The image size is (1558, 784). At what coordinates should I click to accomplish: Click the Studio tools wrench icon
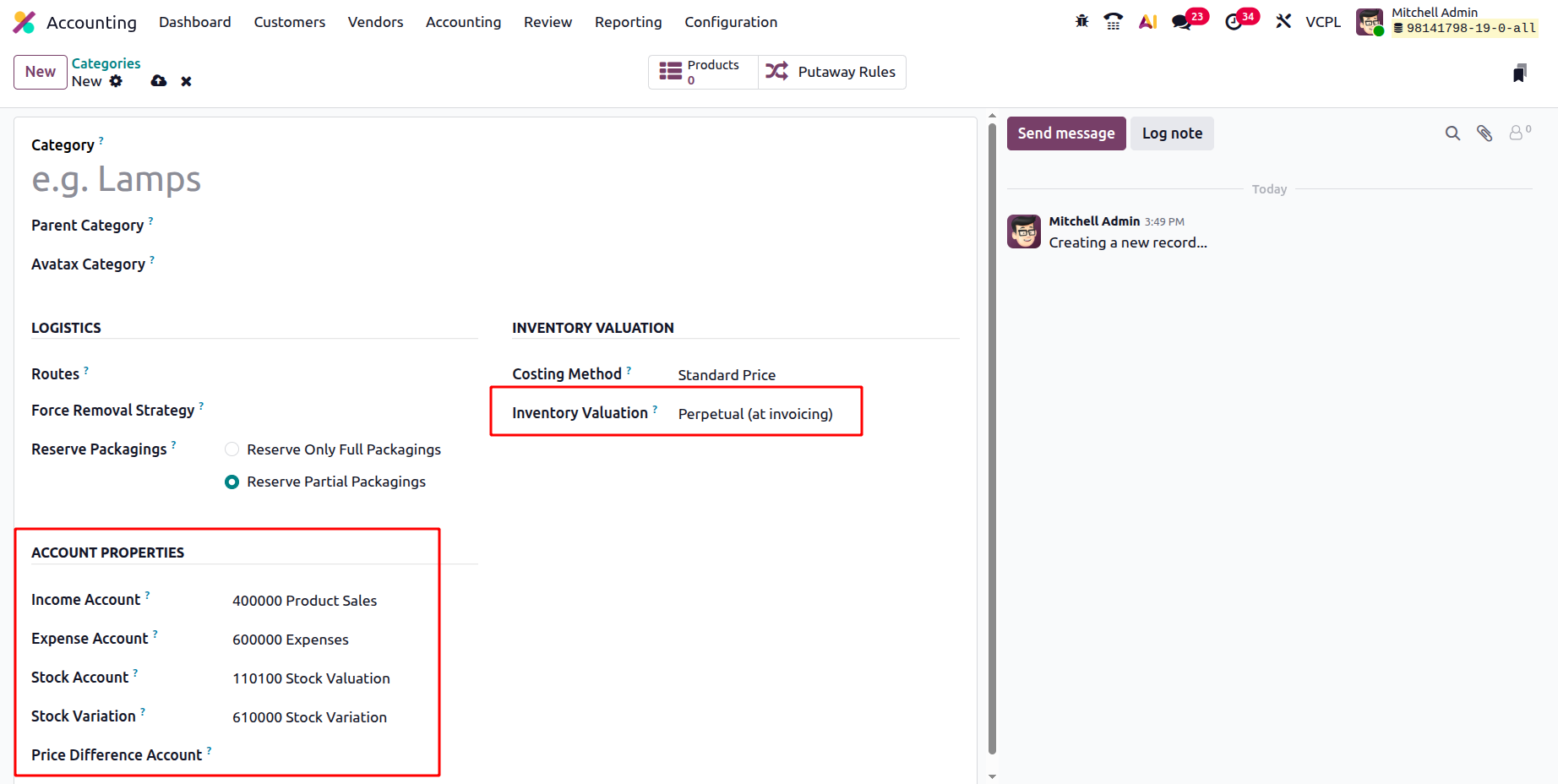click(1283, 21)
